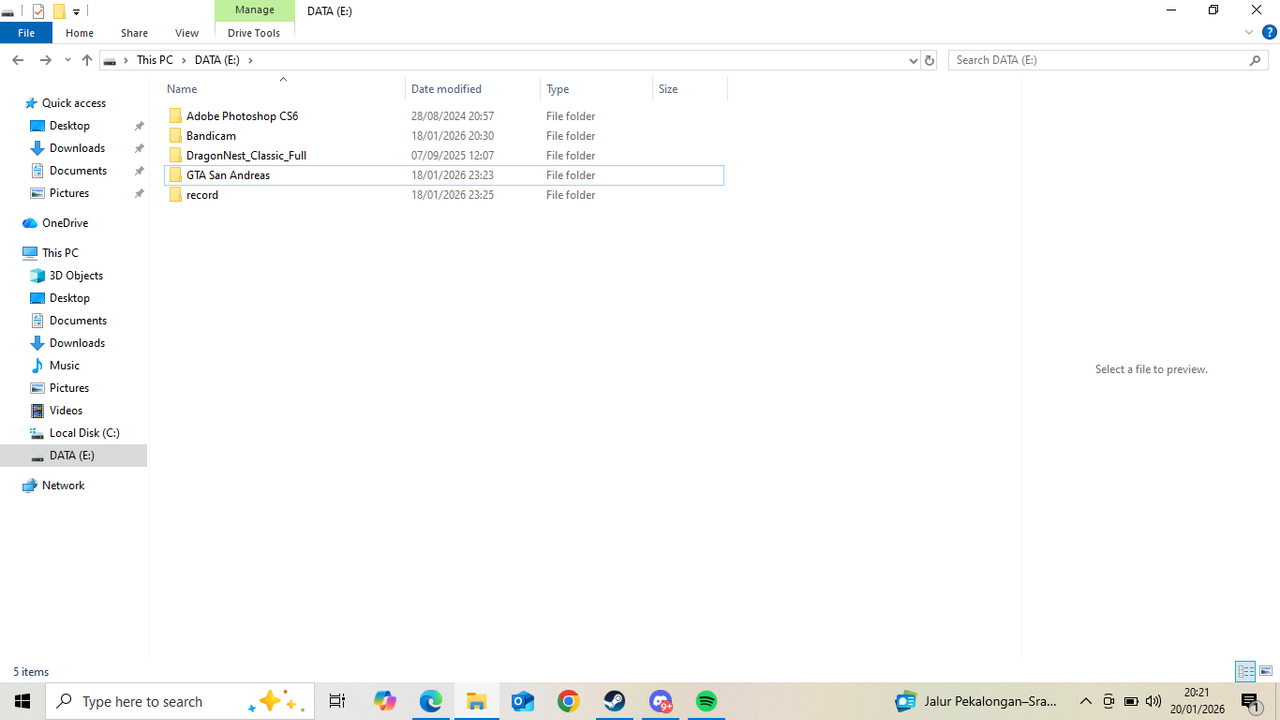The image size is (1280, 720).
Task: Open the address bar history dropdown
Action: (913, 60)
